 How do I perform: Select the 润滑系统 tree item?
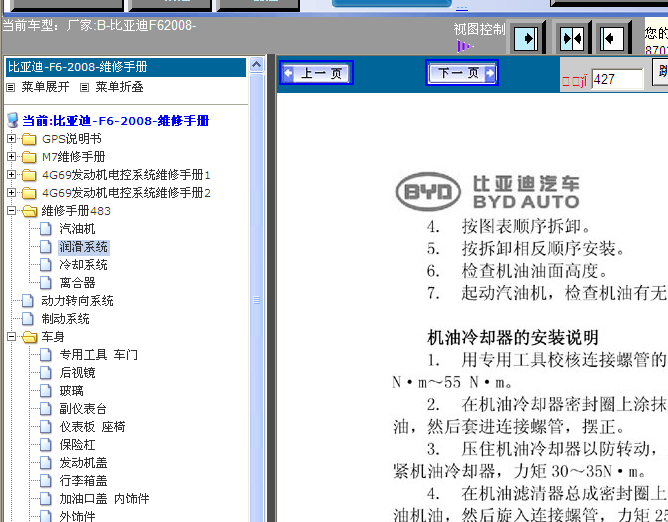(x=84, y=247)
